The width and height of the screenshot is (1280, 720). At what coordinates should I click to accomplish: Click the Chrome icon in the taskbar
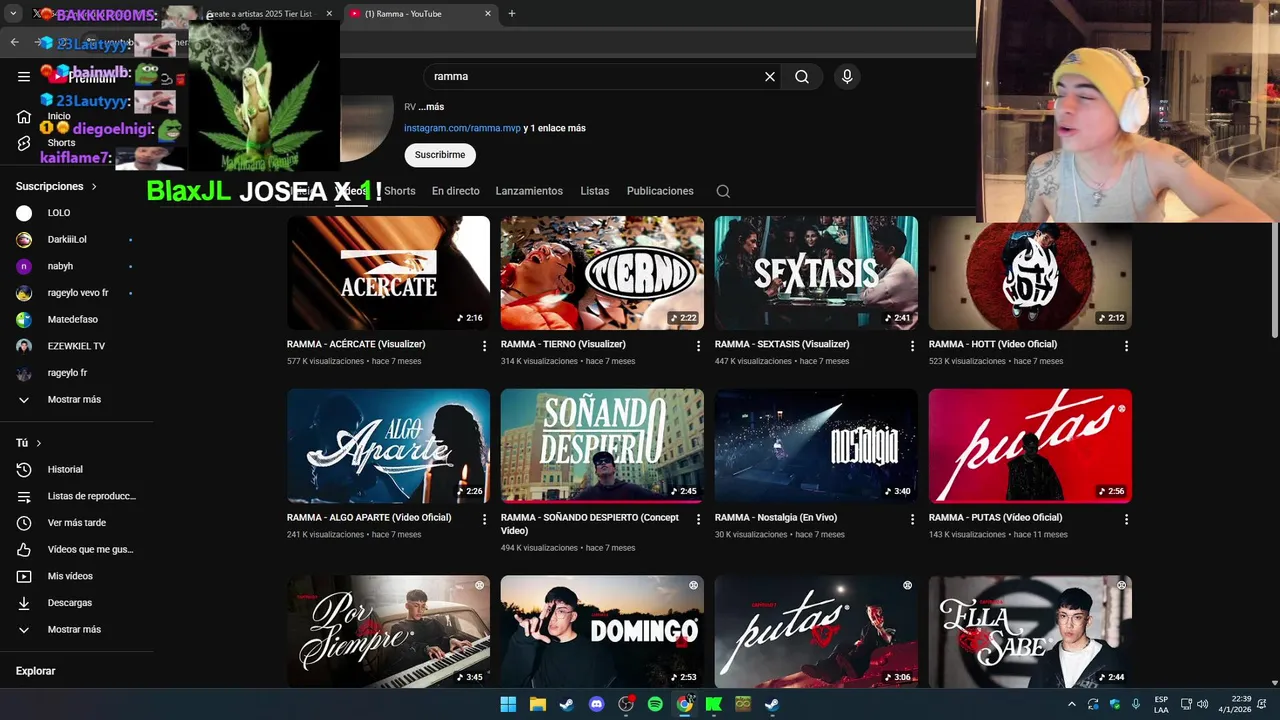click(x=684, y=704)
